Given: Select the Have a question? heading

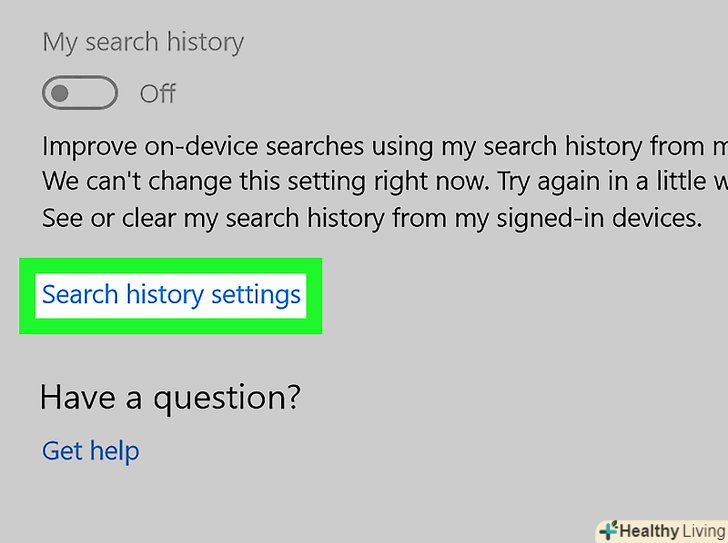Looking at the screenshot, I should 170,398.
